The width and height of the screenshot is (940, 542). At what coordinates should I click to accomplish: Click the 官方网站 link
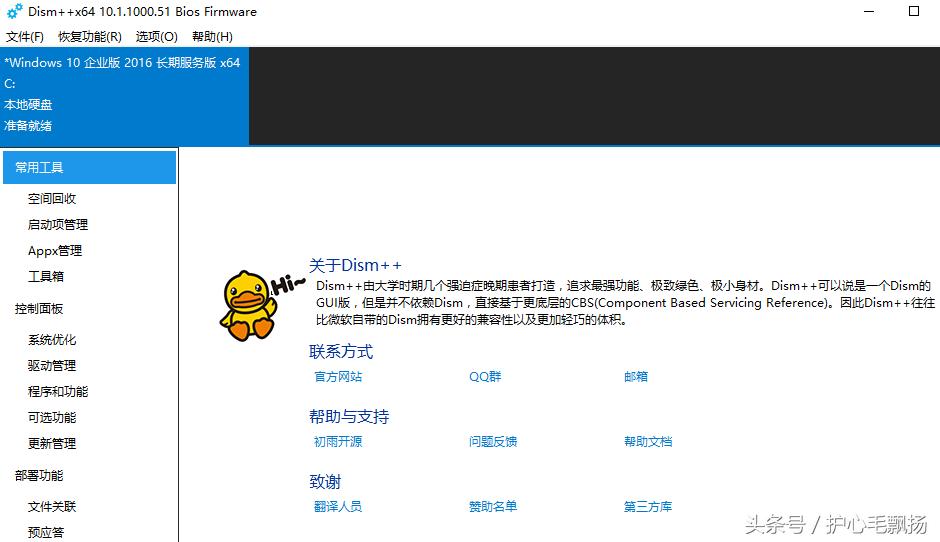click(338, 377)
